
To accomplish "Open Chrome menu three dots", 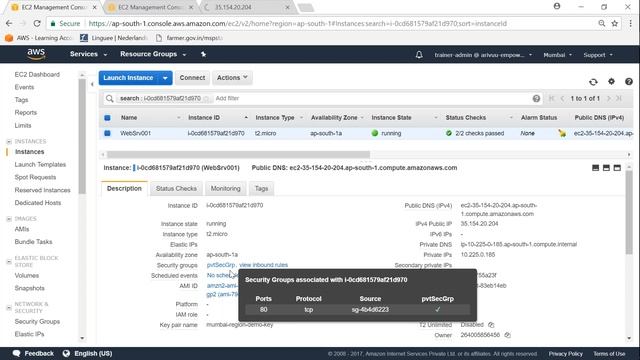I will (630, 24).
